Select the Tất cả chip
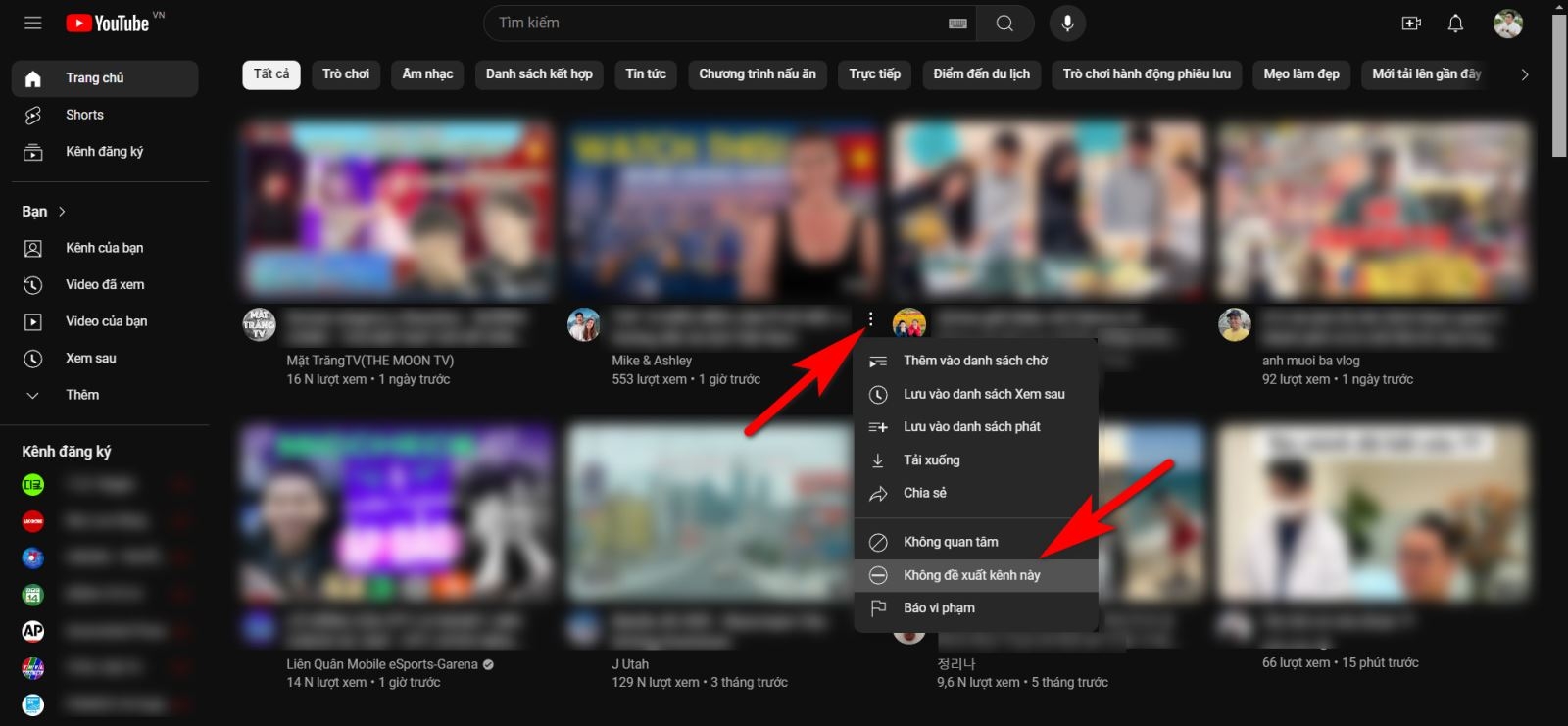Screen dimensions: 1568x726 coord(271,74)
